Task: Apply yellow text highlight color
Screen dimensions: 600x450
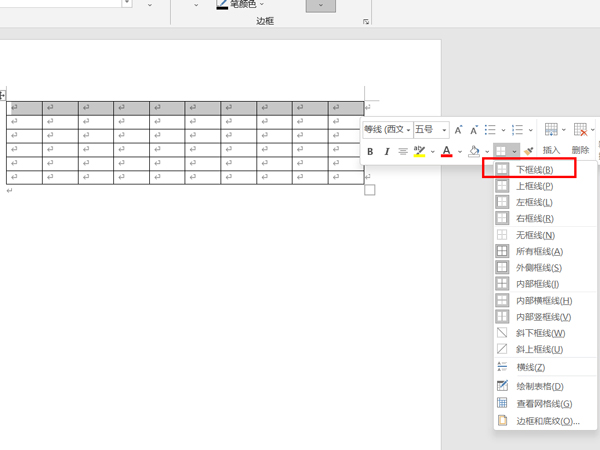Action: point(420,152)
